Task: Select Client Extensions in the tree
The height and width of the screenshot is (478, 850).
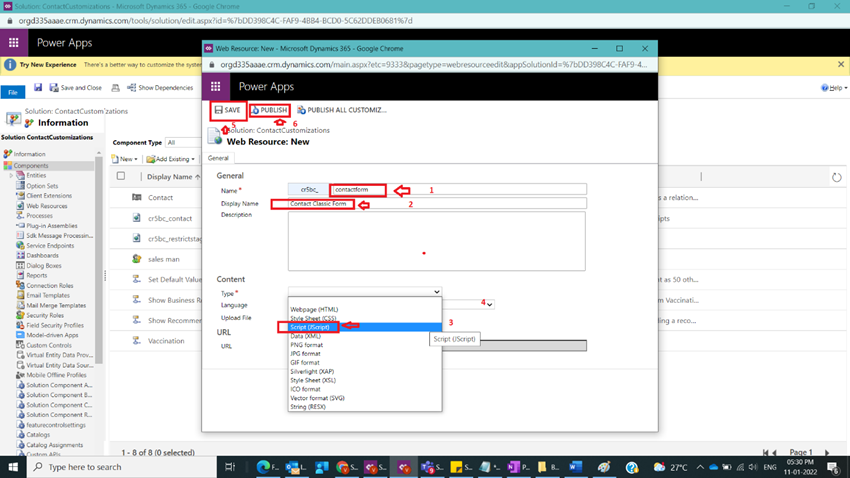Action: 49,196
